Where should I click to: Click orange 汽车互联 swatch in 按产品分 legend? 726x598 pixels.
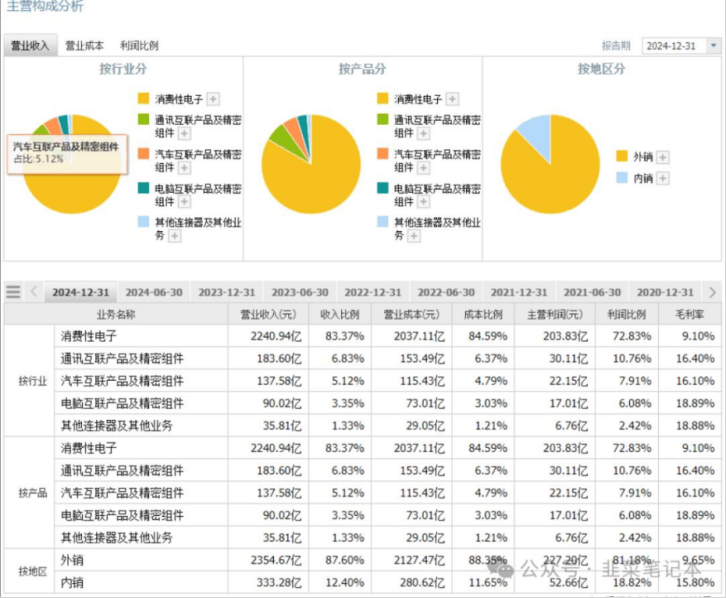[382, 154]
